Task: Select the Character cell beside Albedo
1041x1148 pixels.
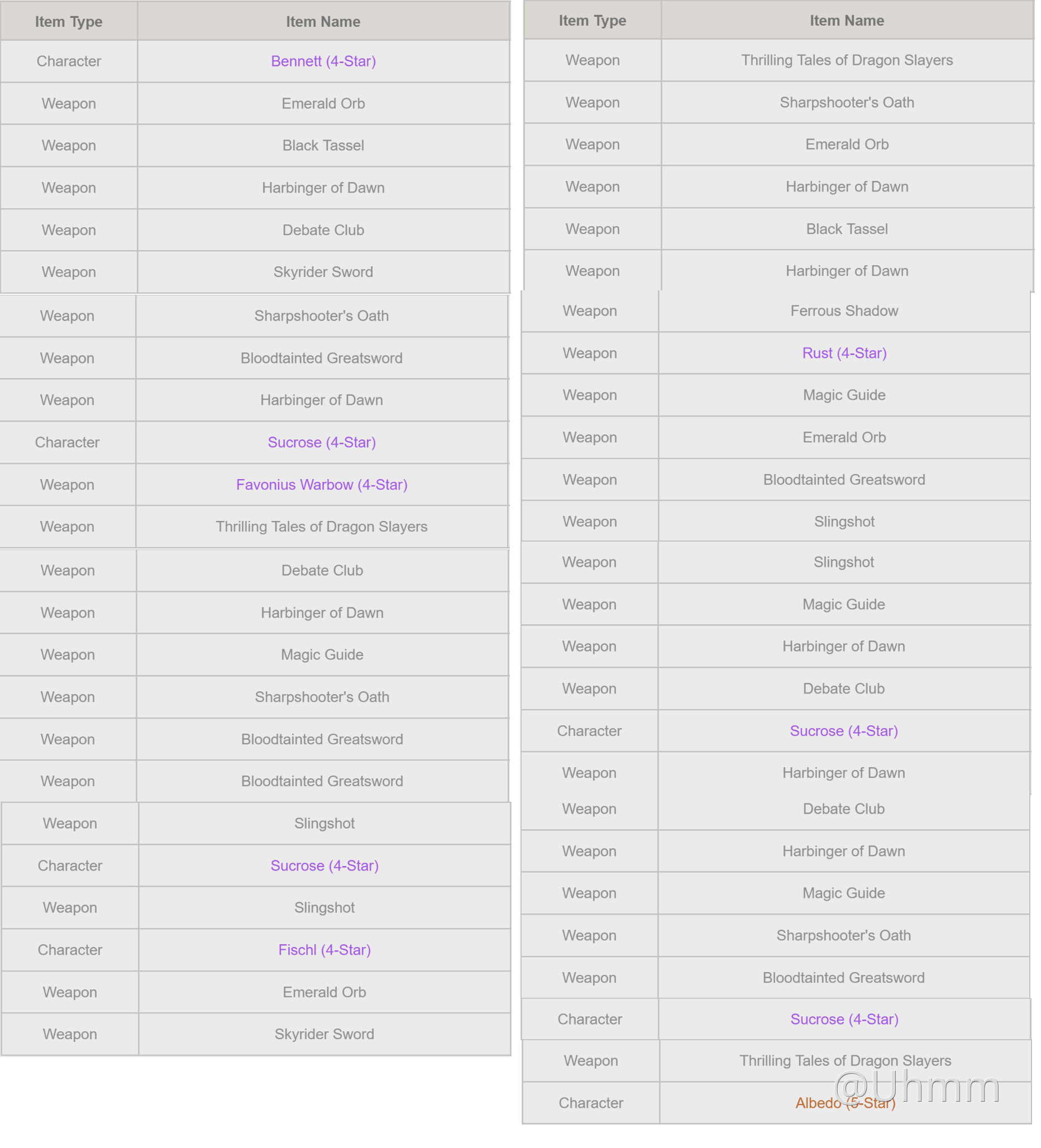Action: point(590,1103)
